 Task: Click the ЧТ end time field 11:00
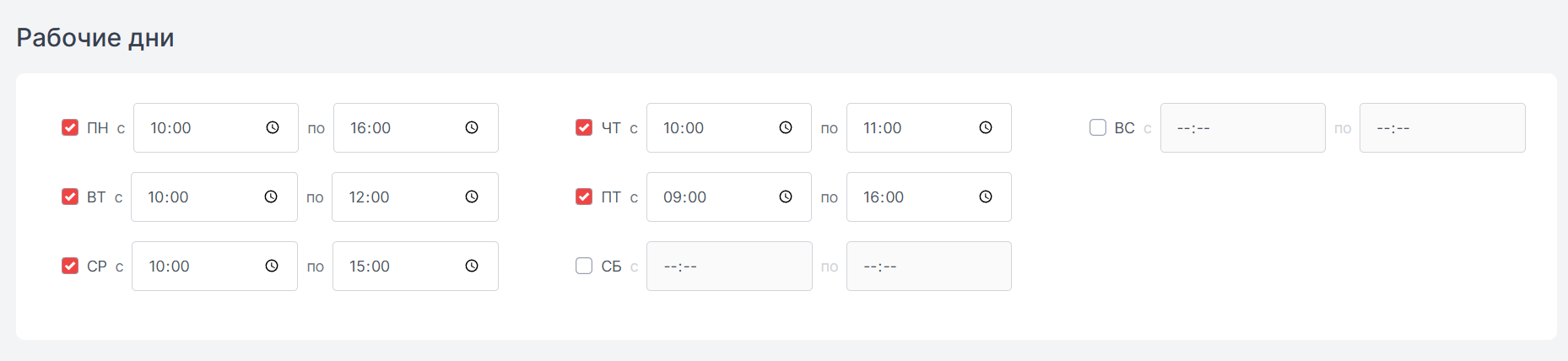(x=929, y=127)
